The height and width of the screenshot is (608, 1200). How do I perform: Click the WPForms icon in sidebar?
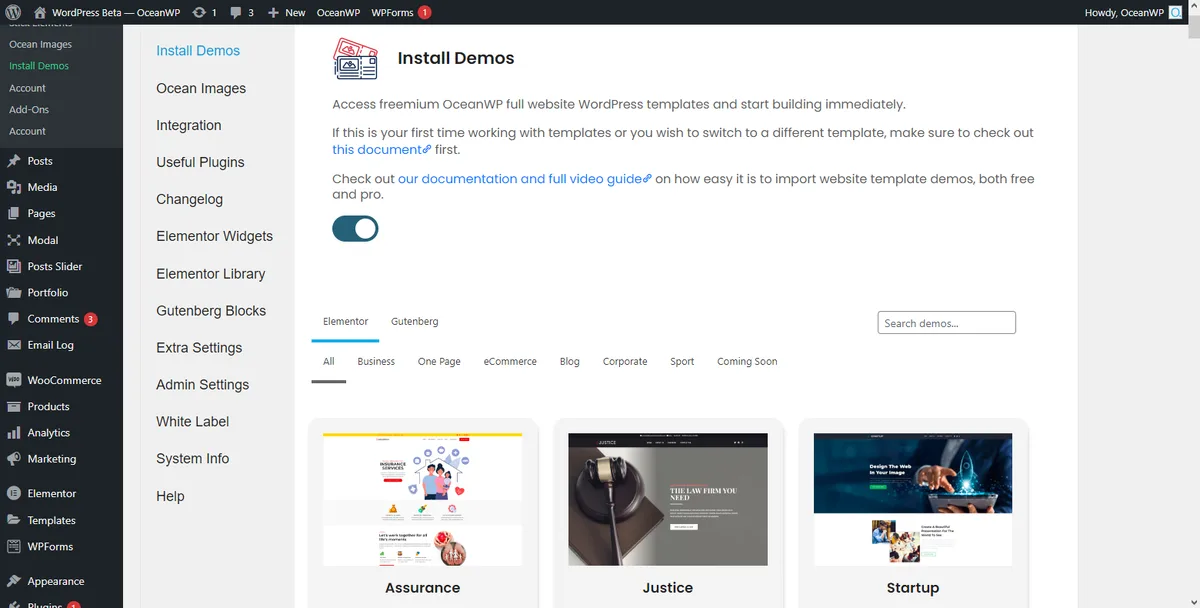(14, 546)
